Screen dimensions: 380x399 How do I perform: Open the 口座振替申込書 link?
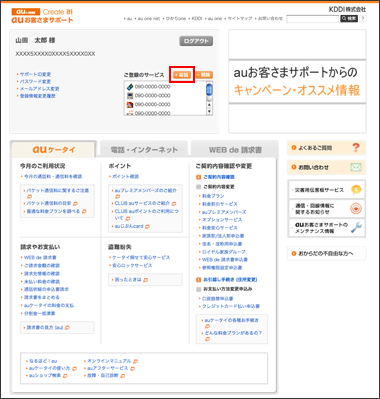coord(218,299)
